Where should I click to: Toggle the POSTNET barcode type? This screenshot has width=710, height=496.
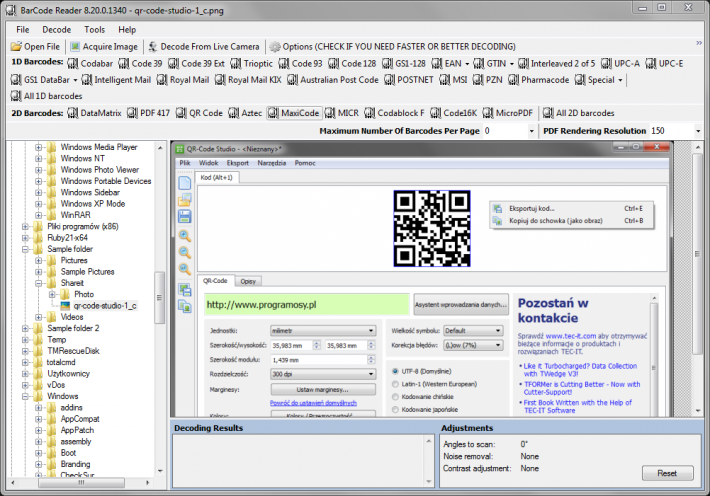409,80
